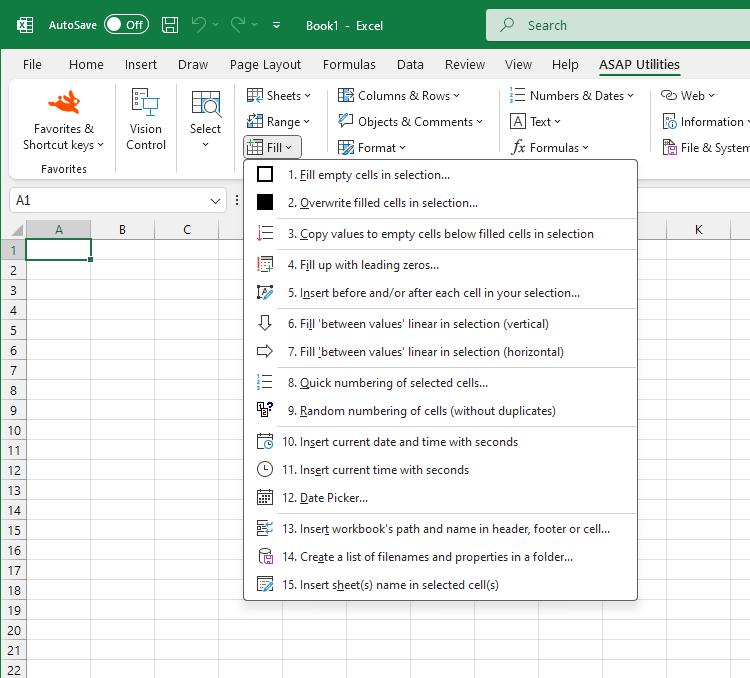The height and width of the screenshot is (678, 750).
Task: Choose Insert before and/or after each cell
Action: click(440, 292)
